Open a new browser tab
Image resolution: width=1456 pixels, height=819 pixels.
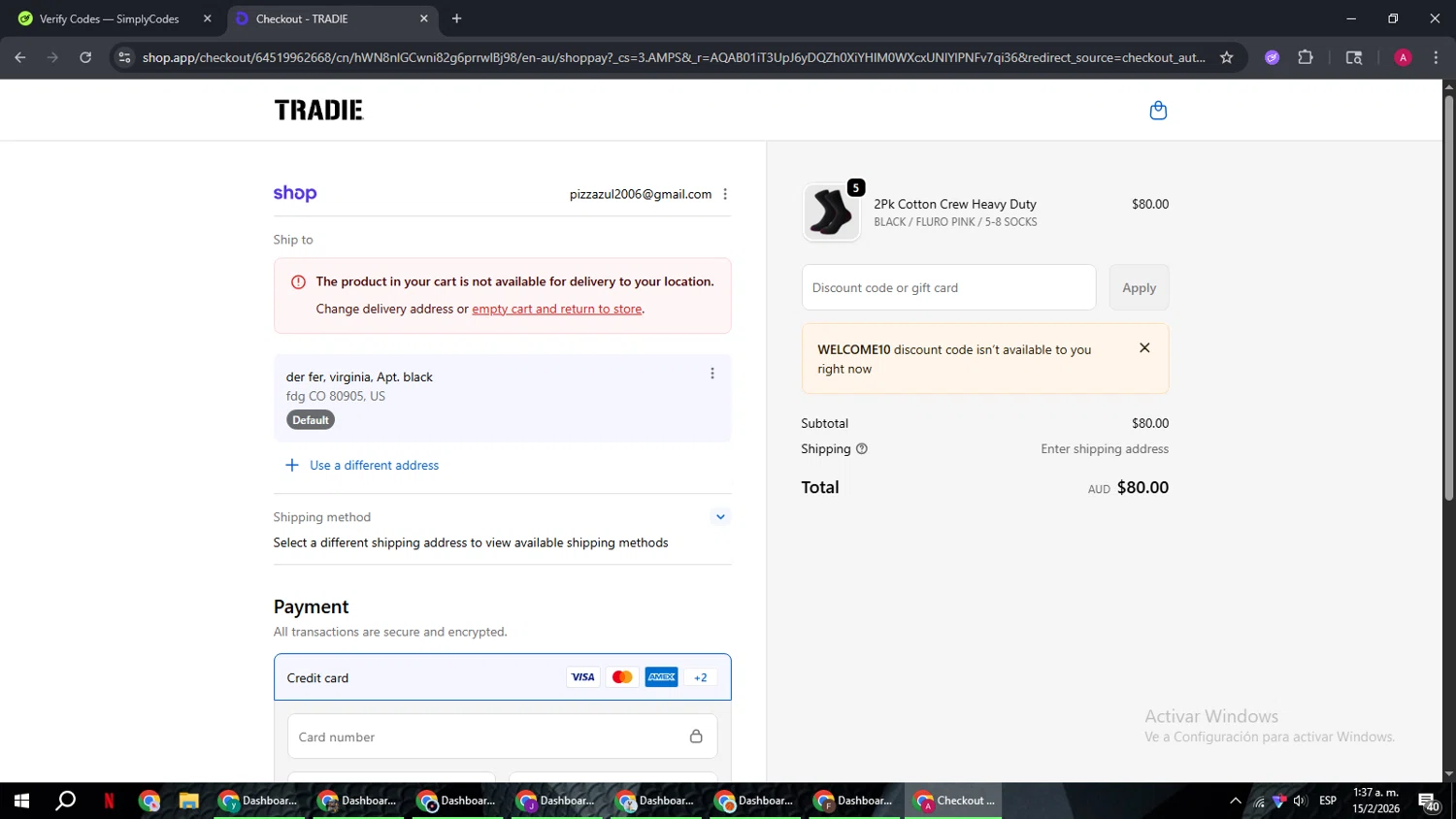[456, 18]
